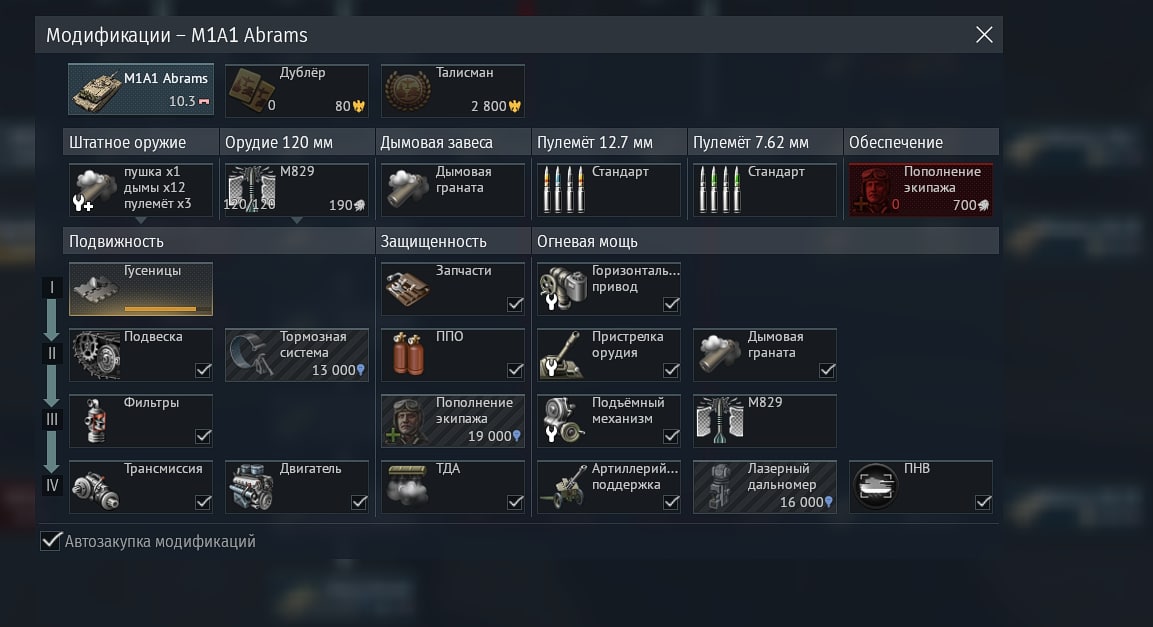Open the Талисман talisman medal icon
This screenshot has height=627, width=1153.
408,90
